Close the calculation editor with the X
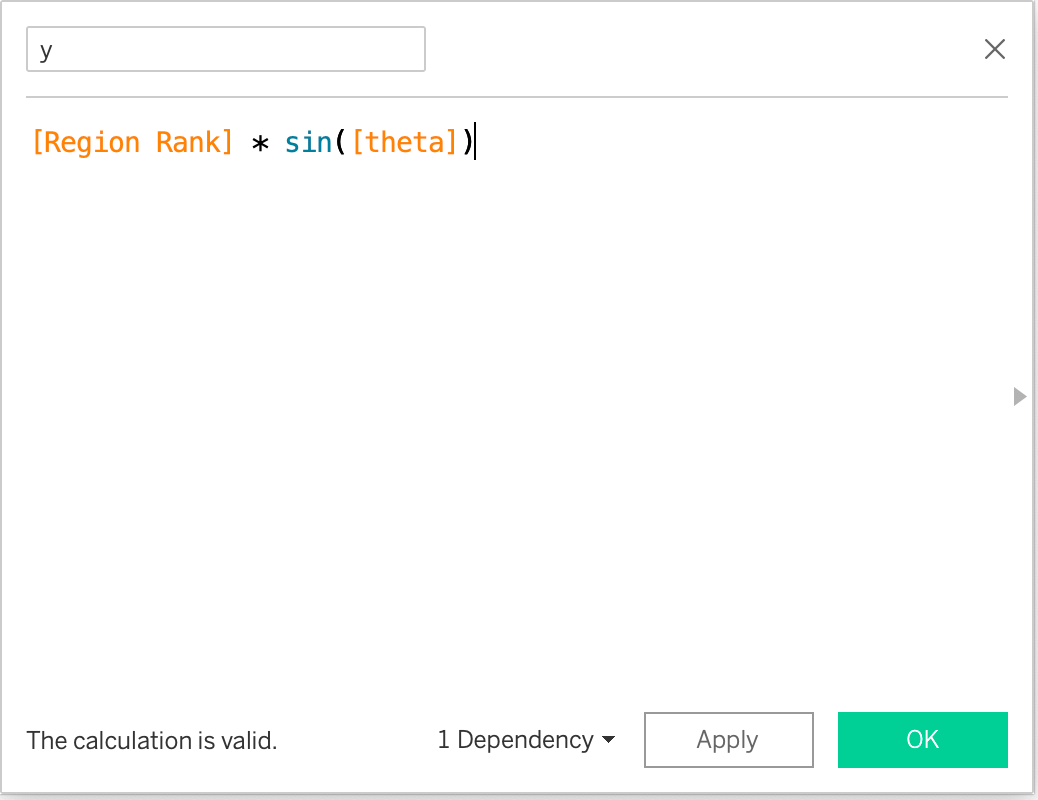The width and height of the screenshot is (1038, 800). pyautogui.click(x=994, y=49)
